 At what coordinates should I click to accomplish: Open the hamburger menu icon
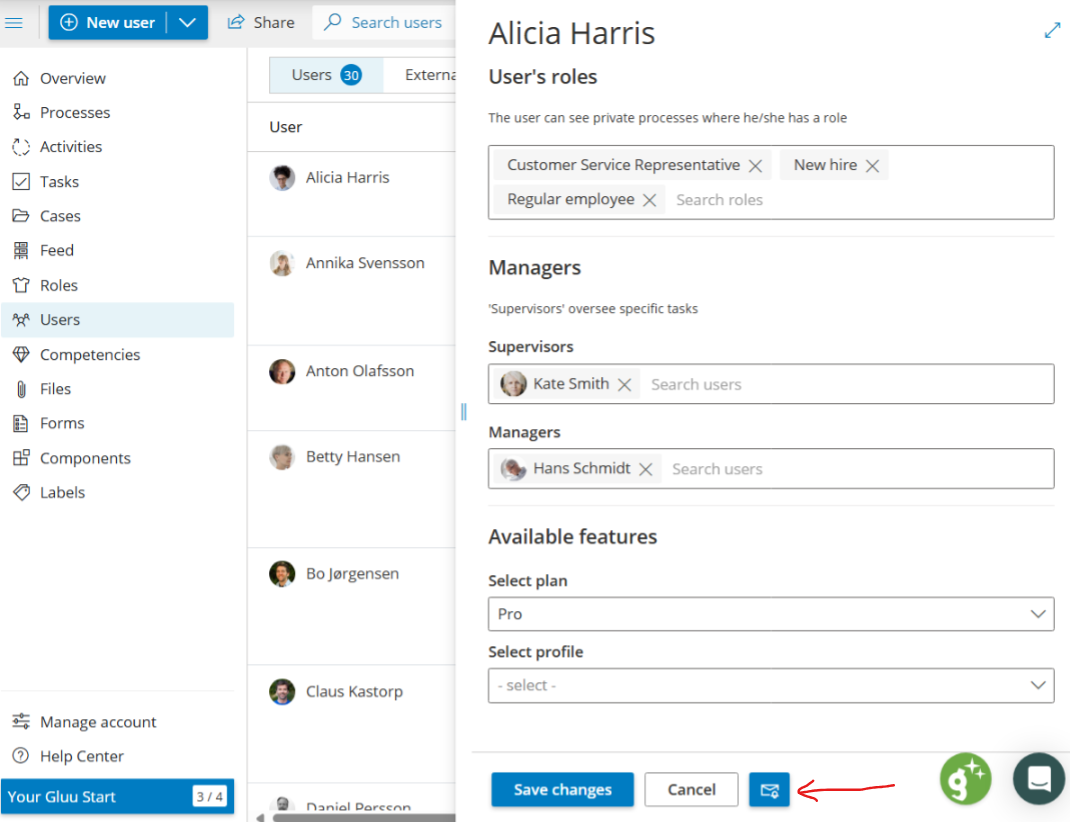point(15,22)
